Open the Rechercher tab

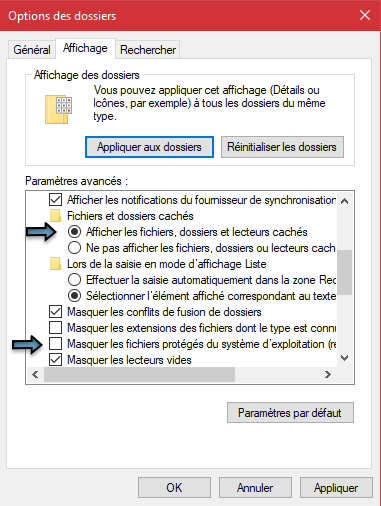[x=148, y=50]
